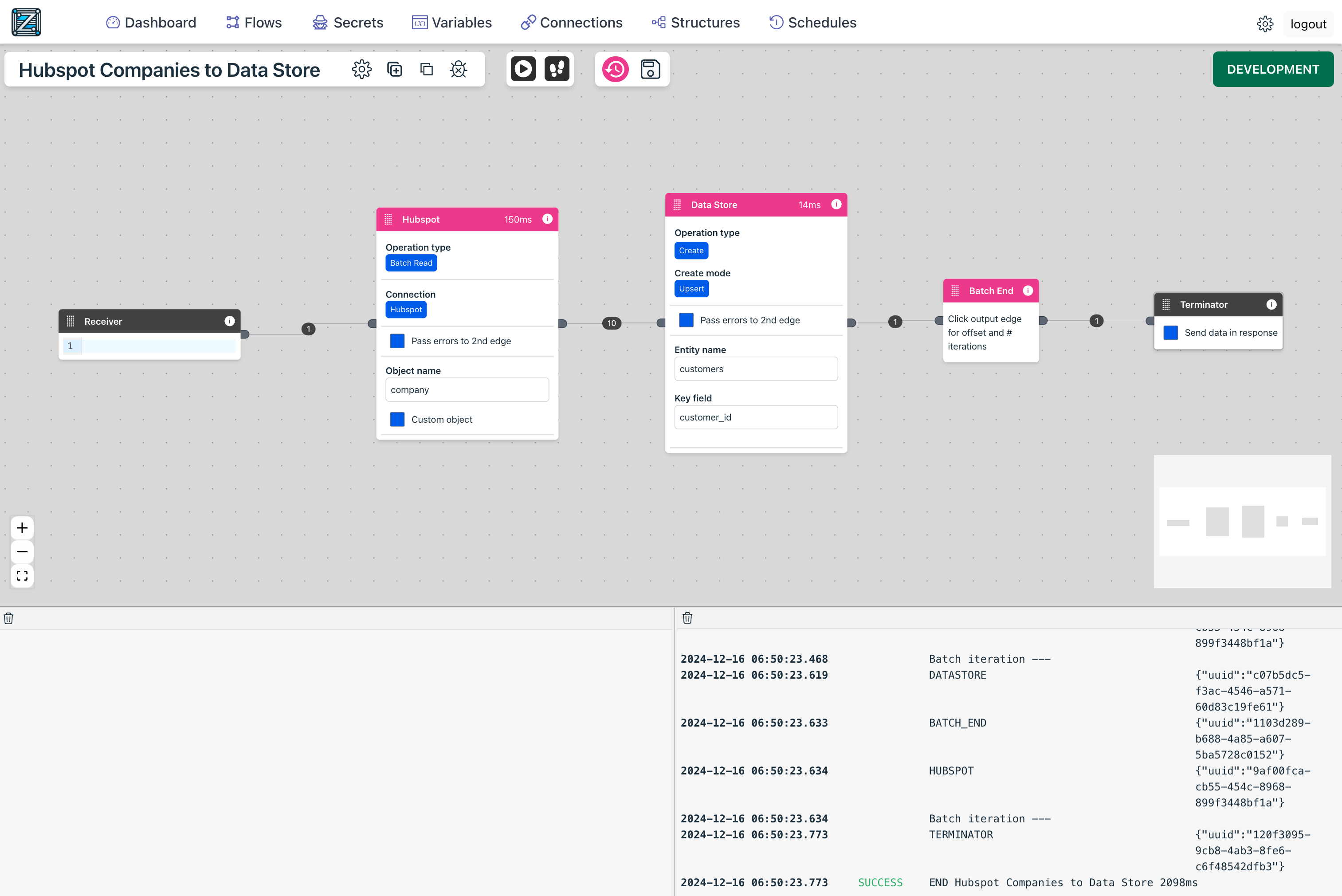The width and height of the screenshot is (1342, 896).
Task: Click END Hubspot Companies to Data Store 2098ms
Action: pos(1063,882)
